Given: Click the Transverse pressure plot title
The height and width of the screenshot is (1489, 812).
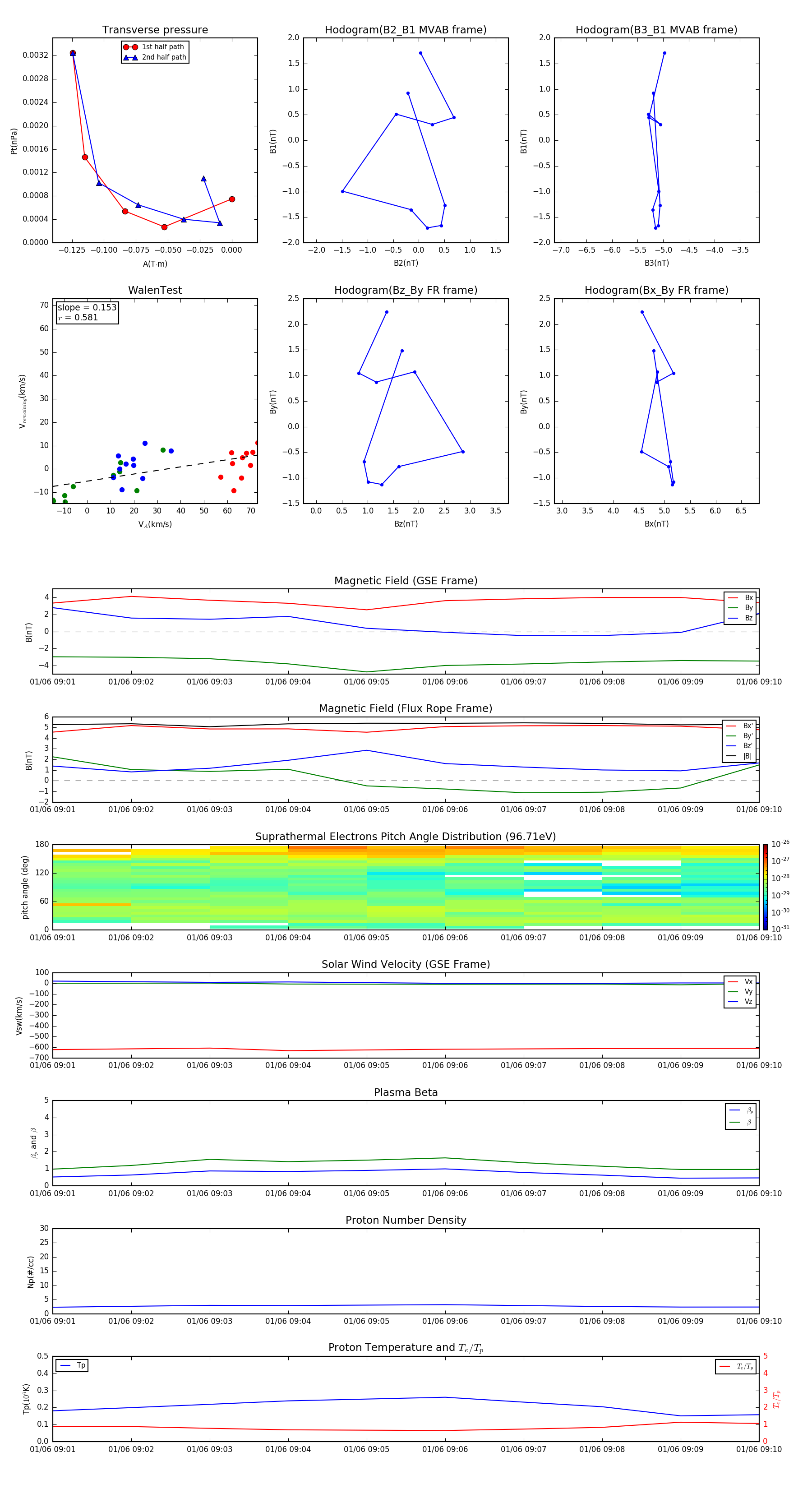Looking at the screenshot, I should point(155,30).
